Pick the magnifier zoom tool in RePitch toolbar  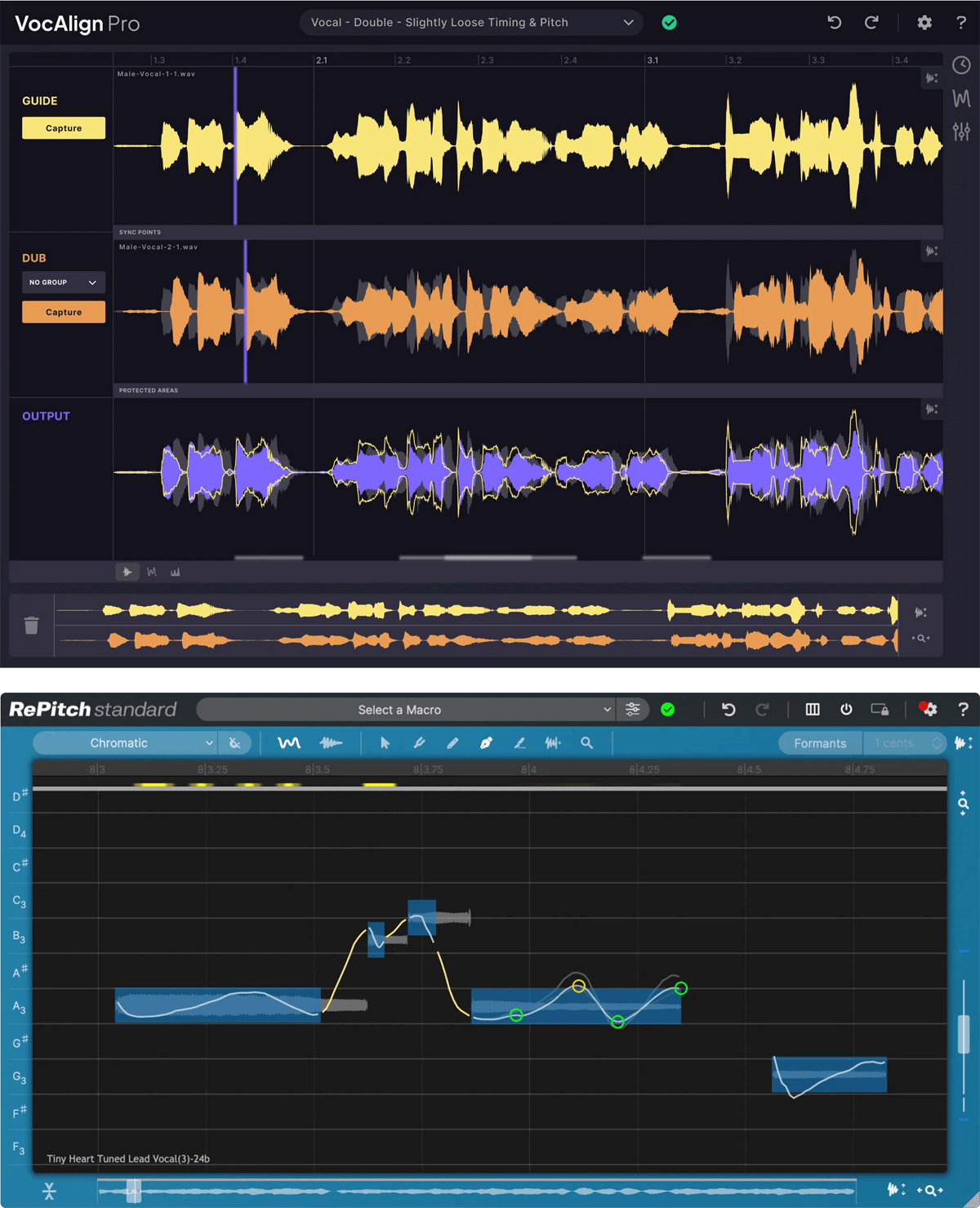[x=586, y=743]
